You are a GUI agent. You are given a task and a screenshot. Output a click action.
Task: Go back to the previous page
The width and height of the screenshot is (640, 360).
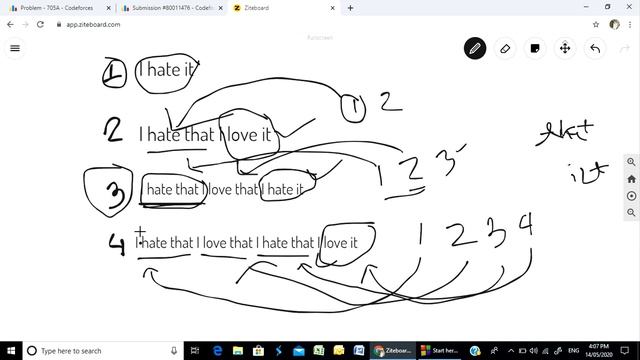pyautogui.click(x=10, y=24)
